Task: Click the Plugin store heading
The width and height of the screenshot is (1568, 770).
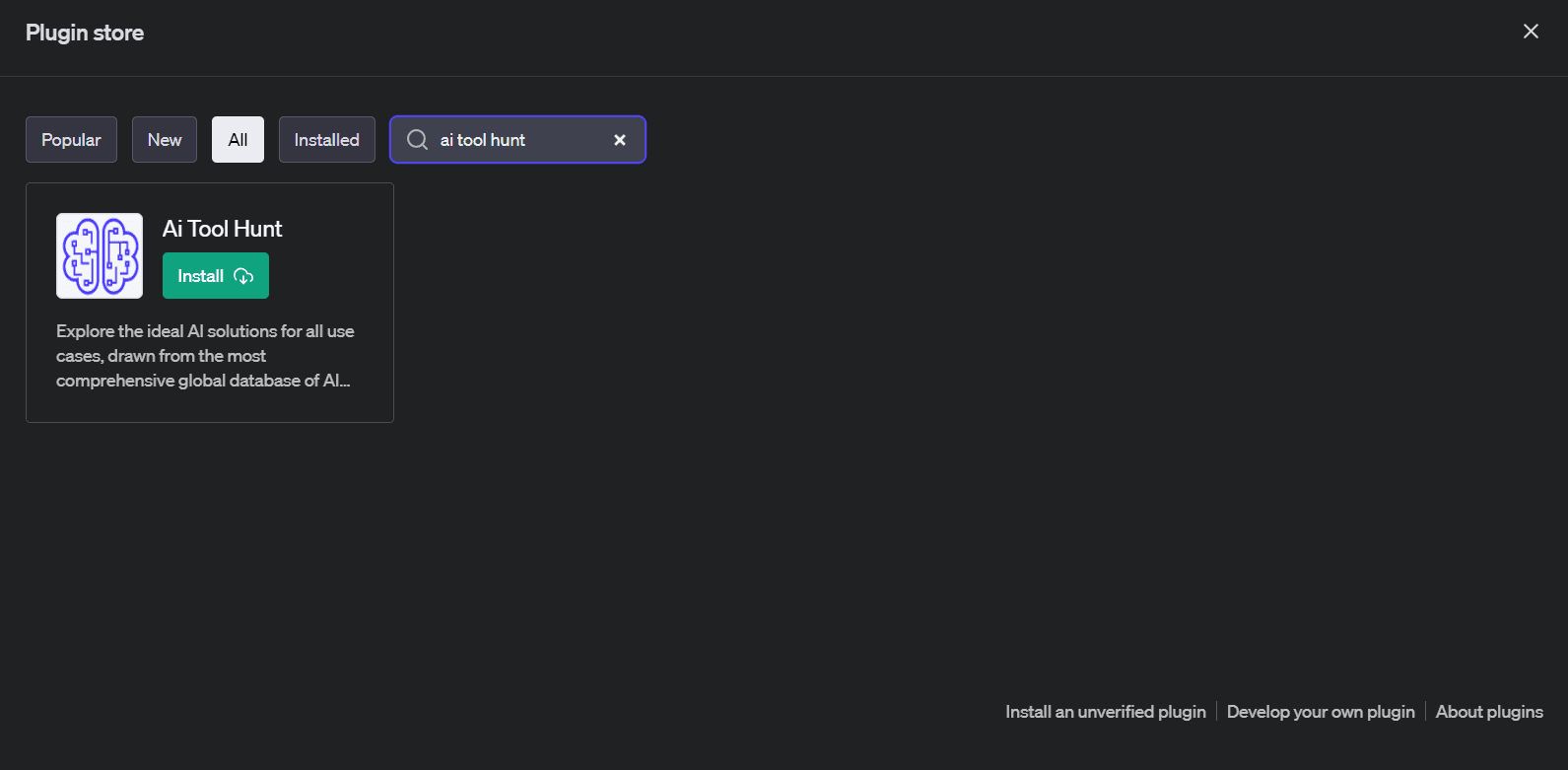Action: pos(85,33)
